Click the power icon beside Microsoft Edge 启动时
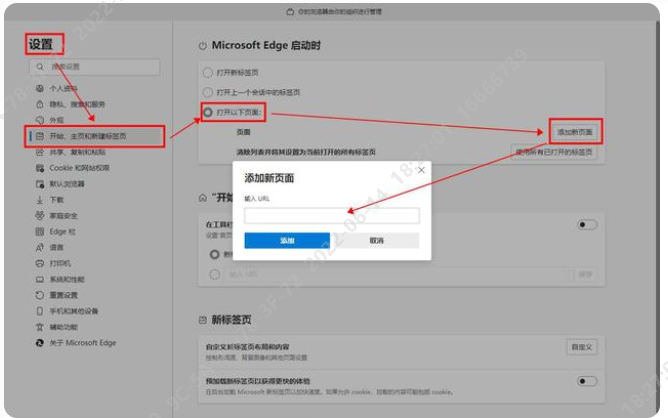Image resolution: width=668 pixels, height=418 pixels. (x=203, y=46)
